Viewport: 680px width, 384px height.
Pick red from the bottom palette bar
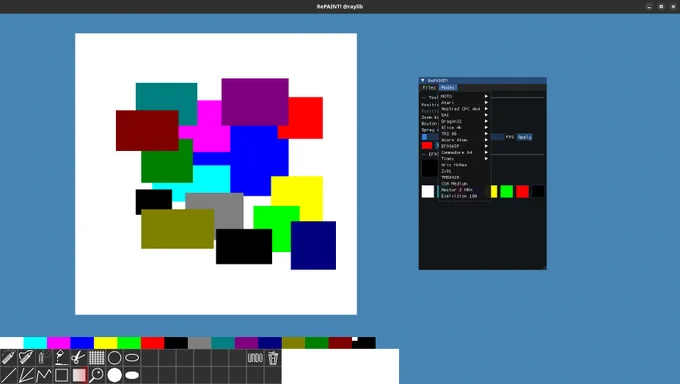click(153, 343)
